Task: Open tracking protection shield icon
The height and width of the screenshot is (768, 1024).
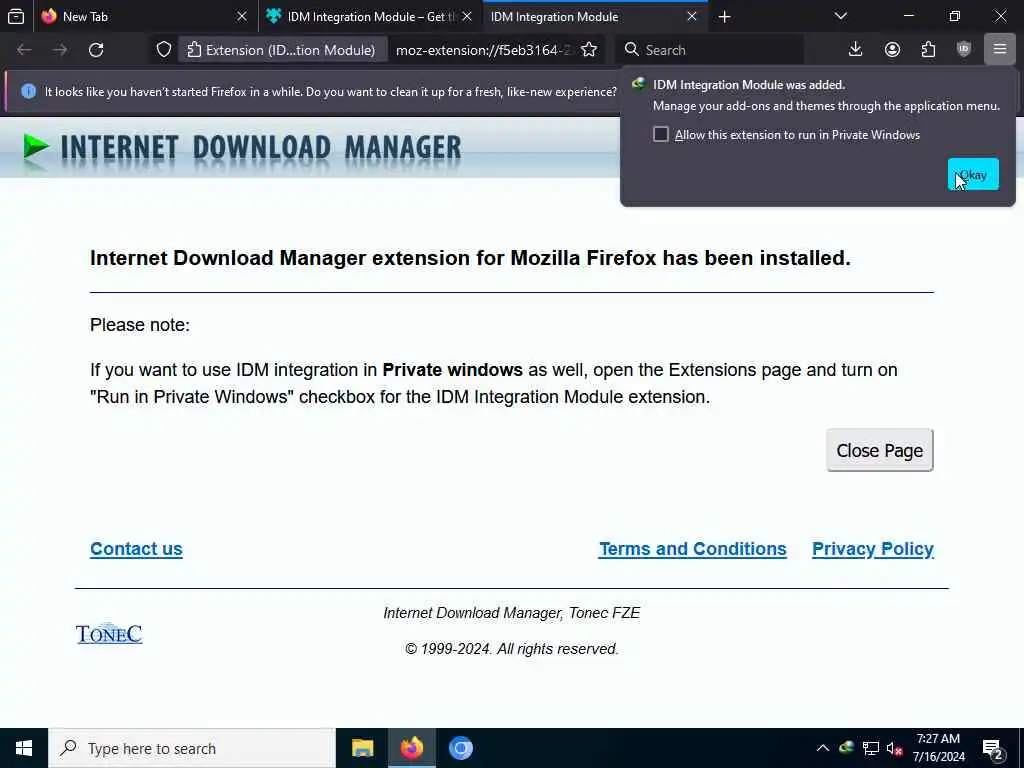Action: coord(164,50)
